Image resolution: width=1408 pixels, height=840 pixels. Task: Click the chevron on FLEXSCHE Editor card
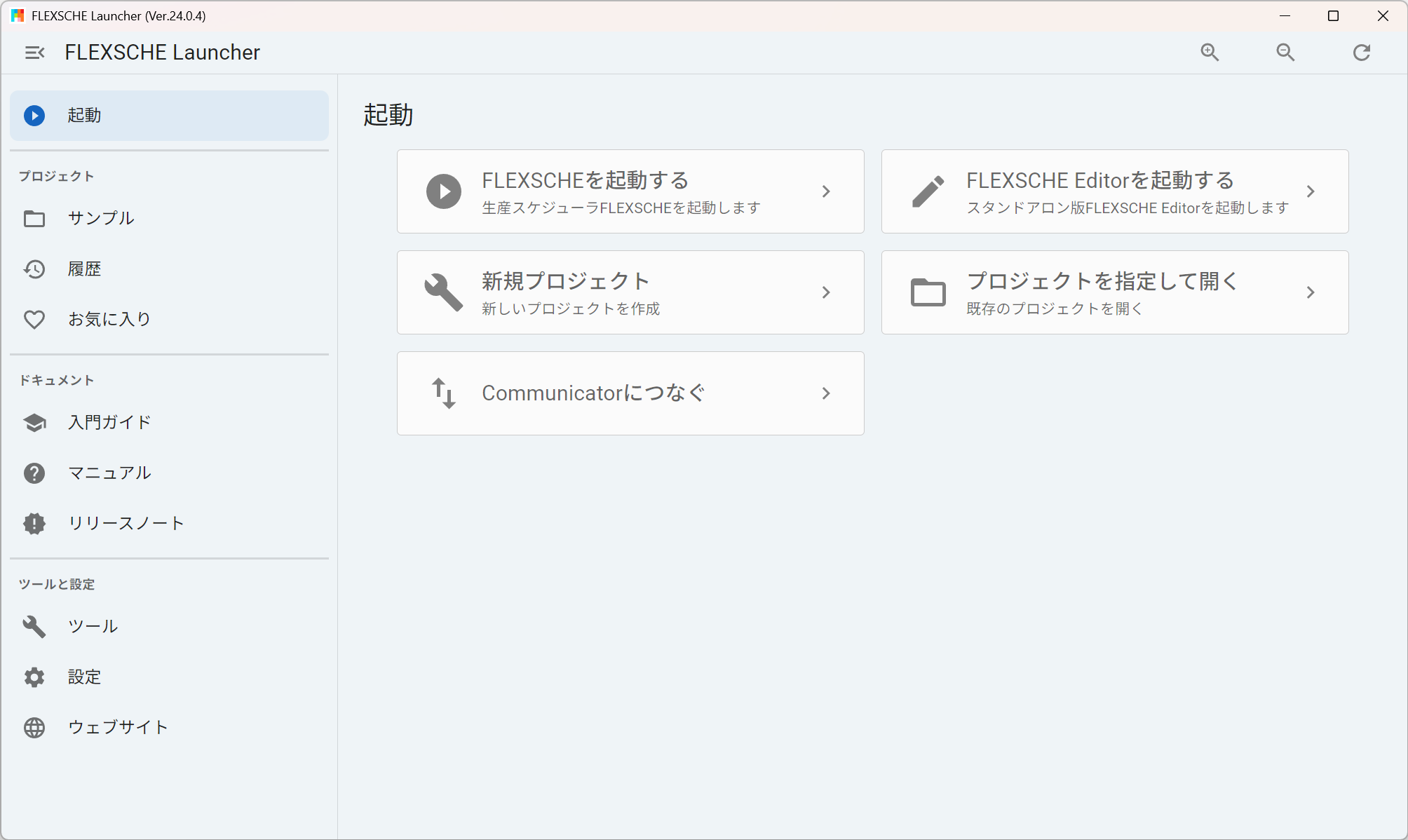(x=1311, y=191)
